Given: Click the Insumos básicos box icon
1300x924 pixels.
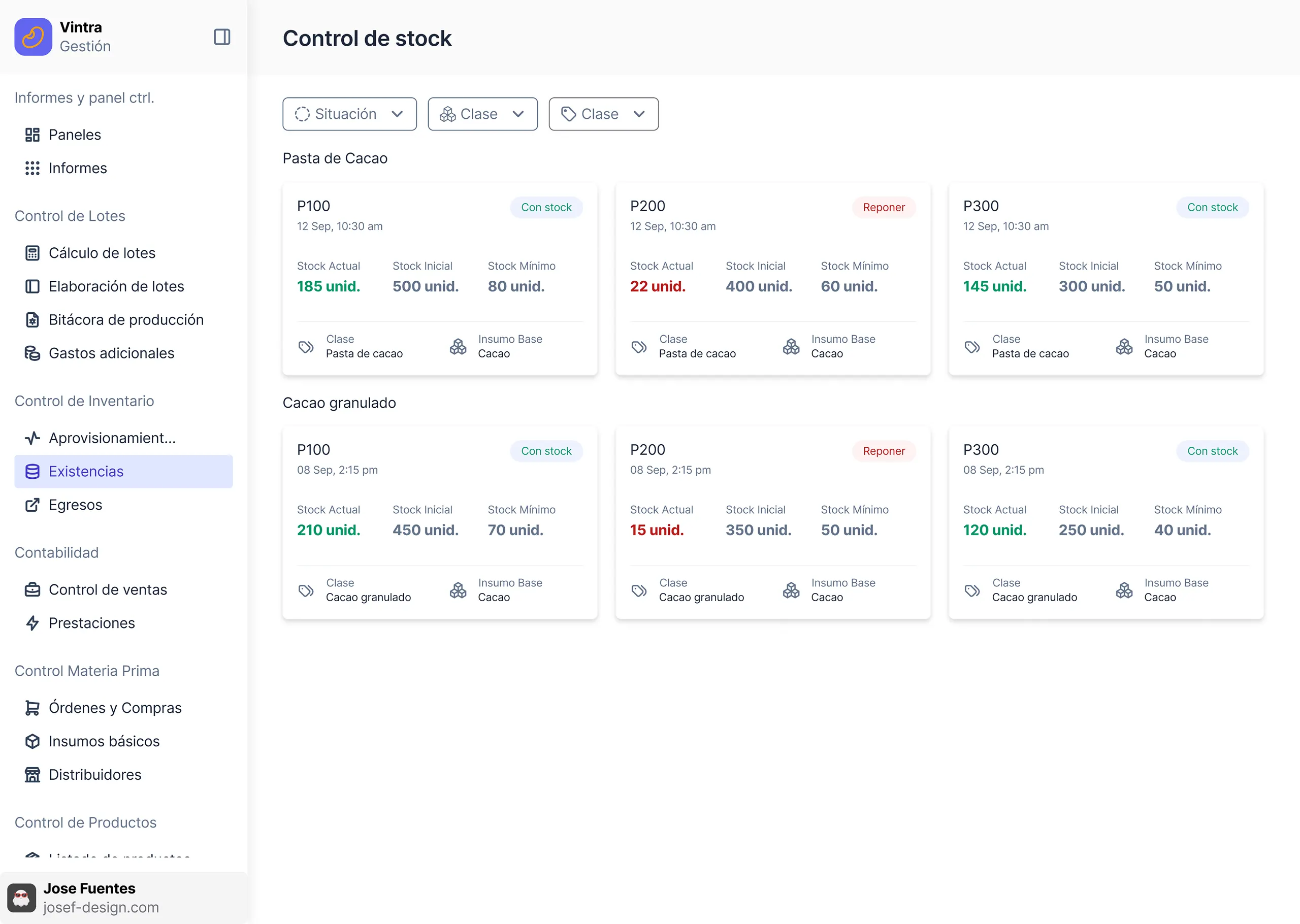Looking at the screenshot, I should coord(32,741).
